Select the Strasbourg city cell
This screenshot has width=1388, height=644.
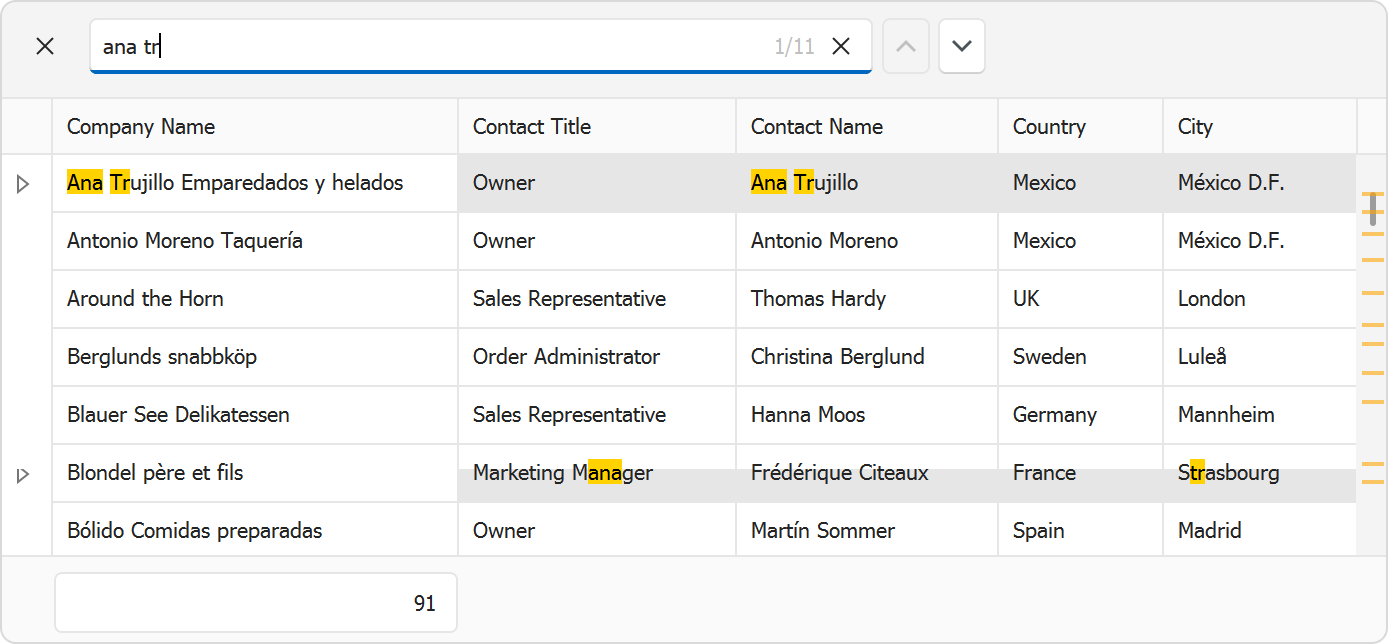[1259, 473]
